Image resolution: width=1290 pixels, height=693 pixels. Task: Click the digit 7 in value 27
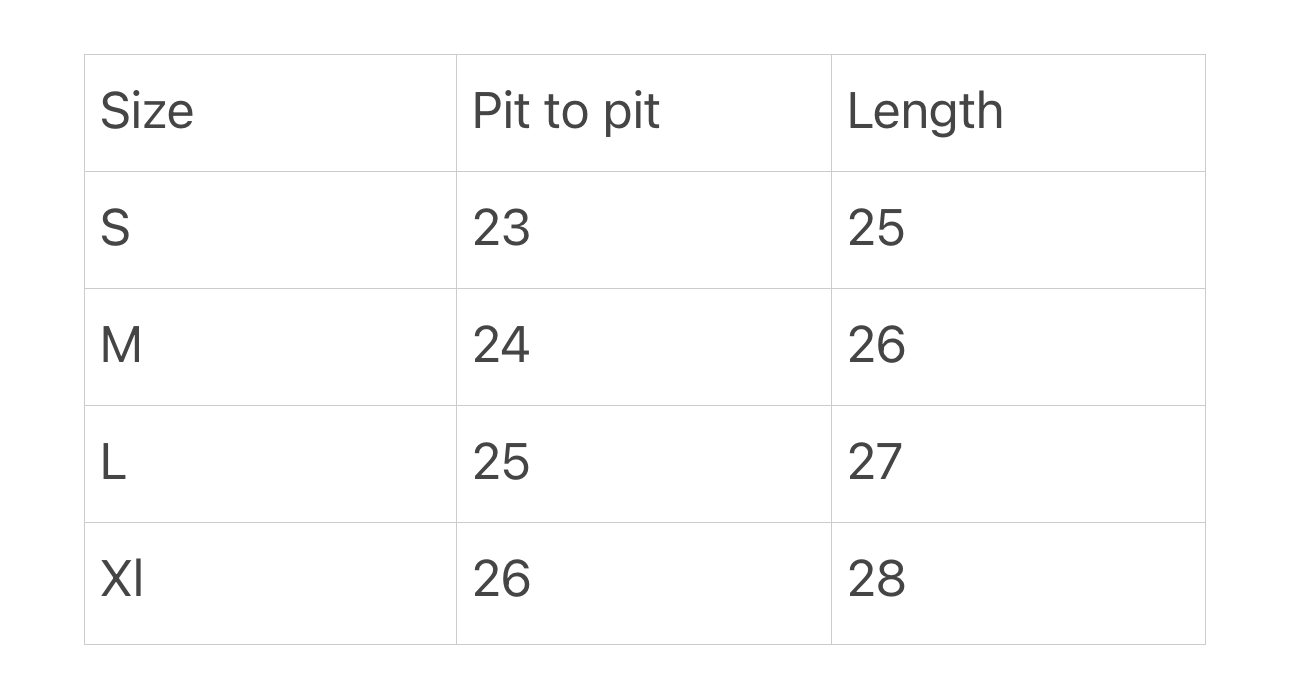pos(890,462)
